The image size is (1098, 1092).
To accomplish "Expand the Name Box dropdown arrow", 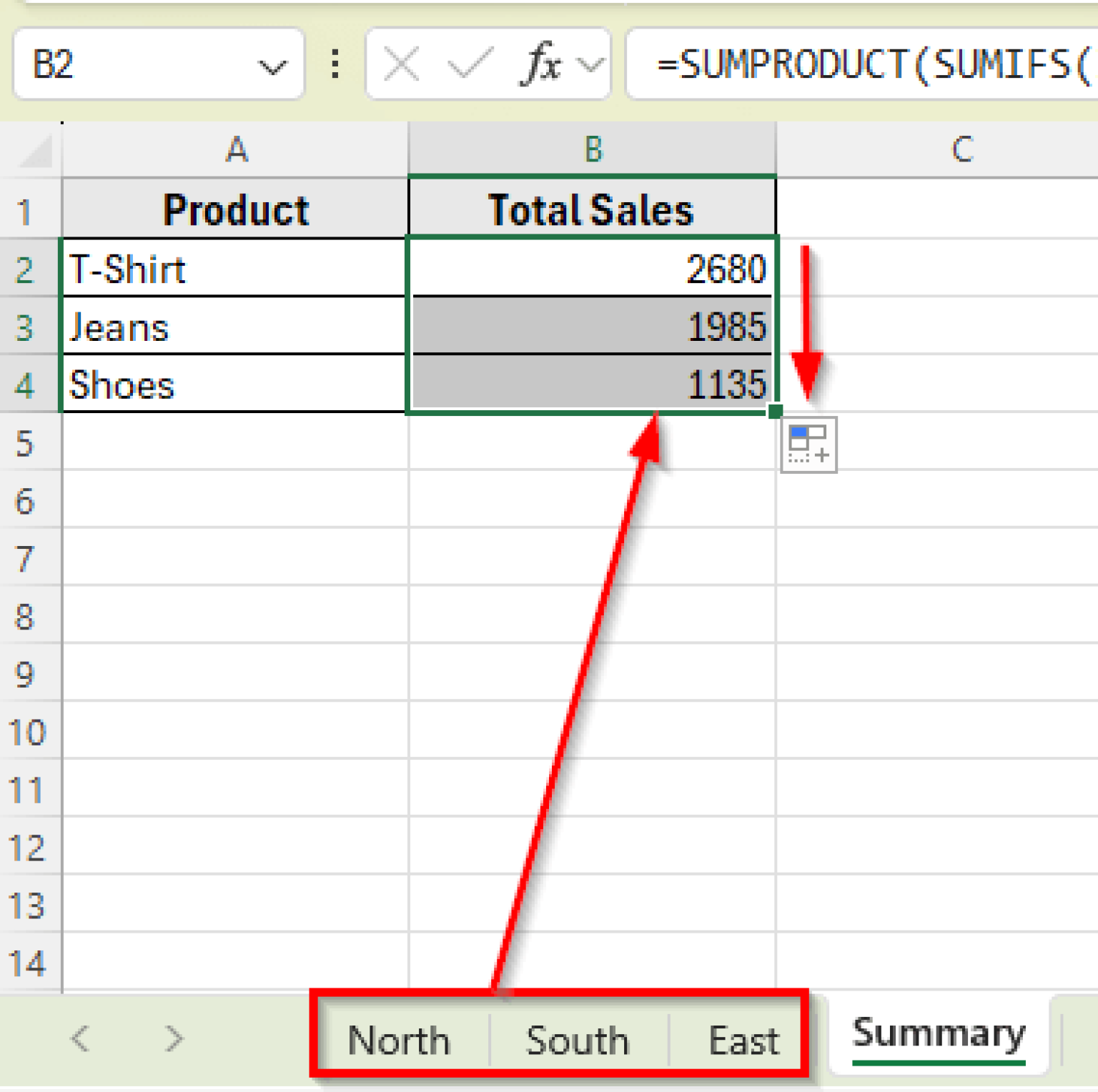I will click(272, 67).
